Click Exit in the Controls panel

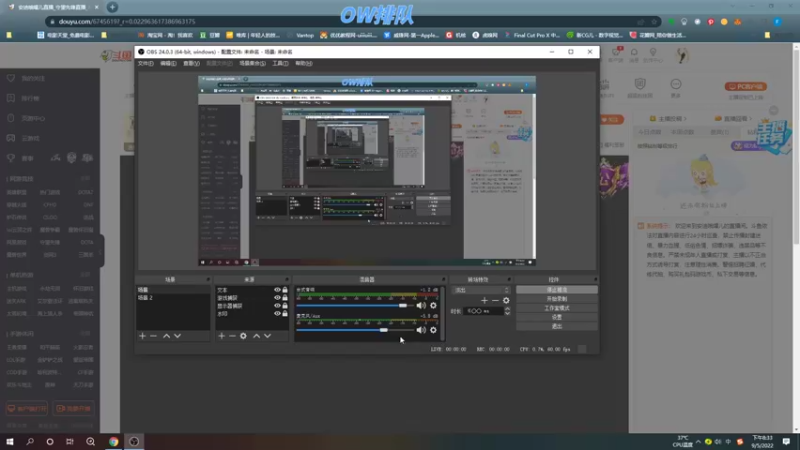click(557, 326)
